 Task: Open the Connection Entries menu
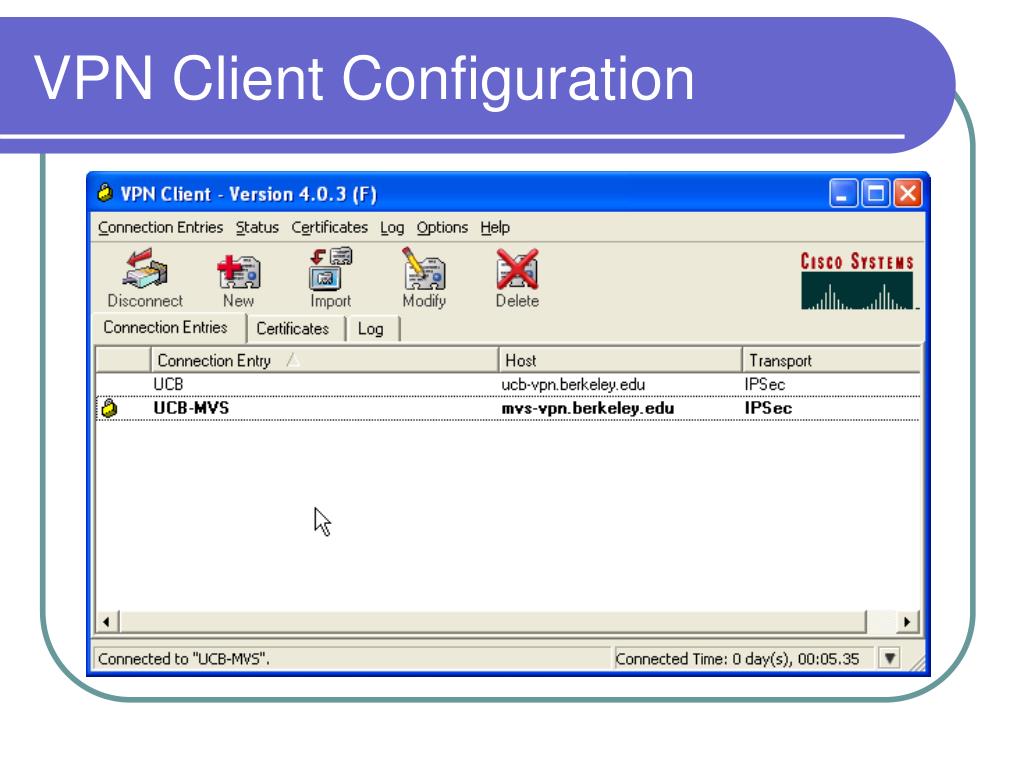160,227
